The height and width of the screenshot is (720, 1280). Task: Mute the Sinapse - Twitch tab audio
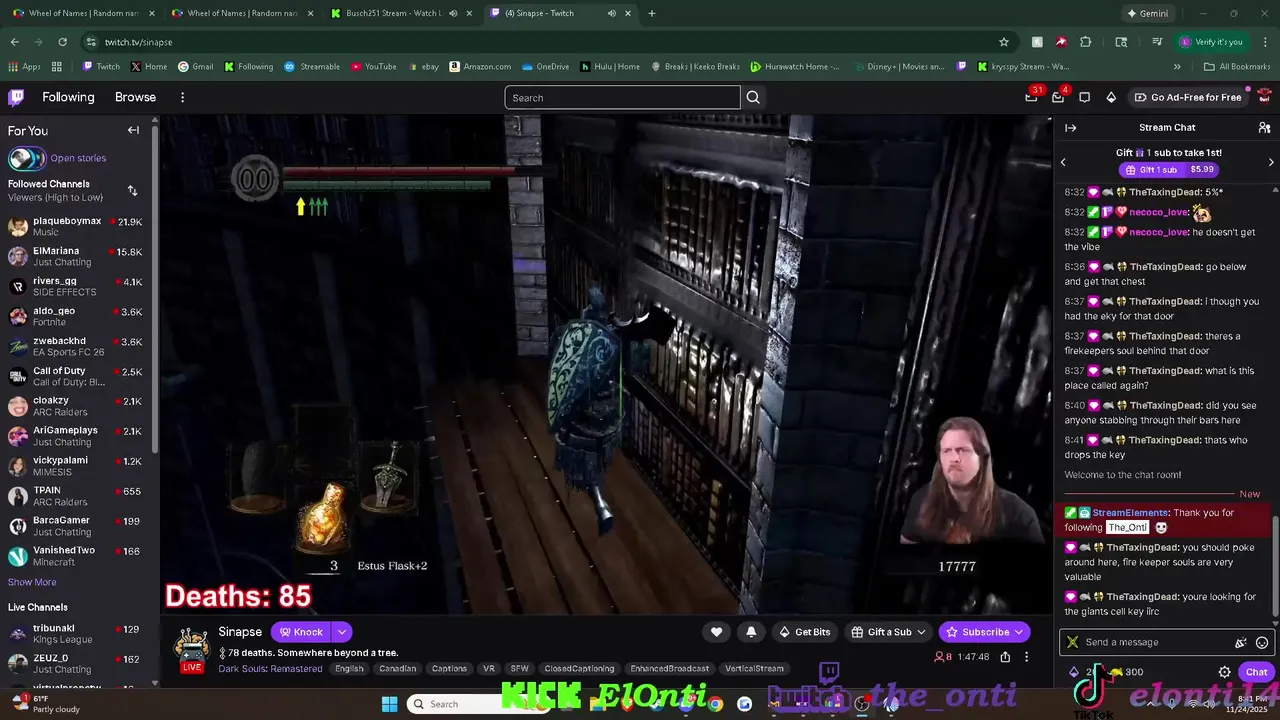tap(611, 13)
